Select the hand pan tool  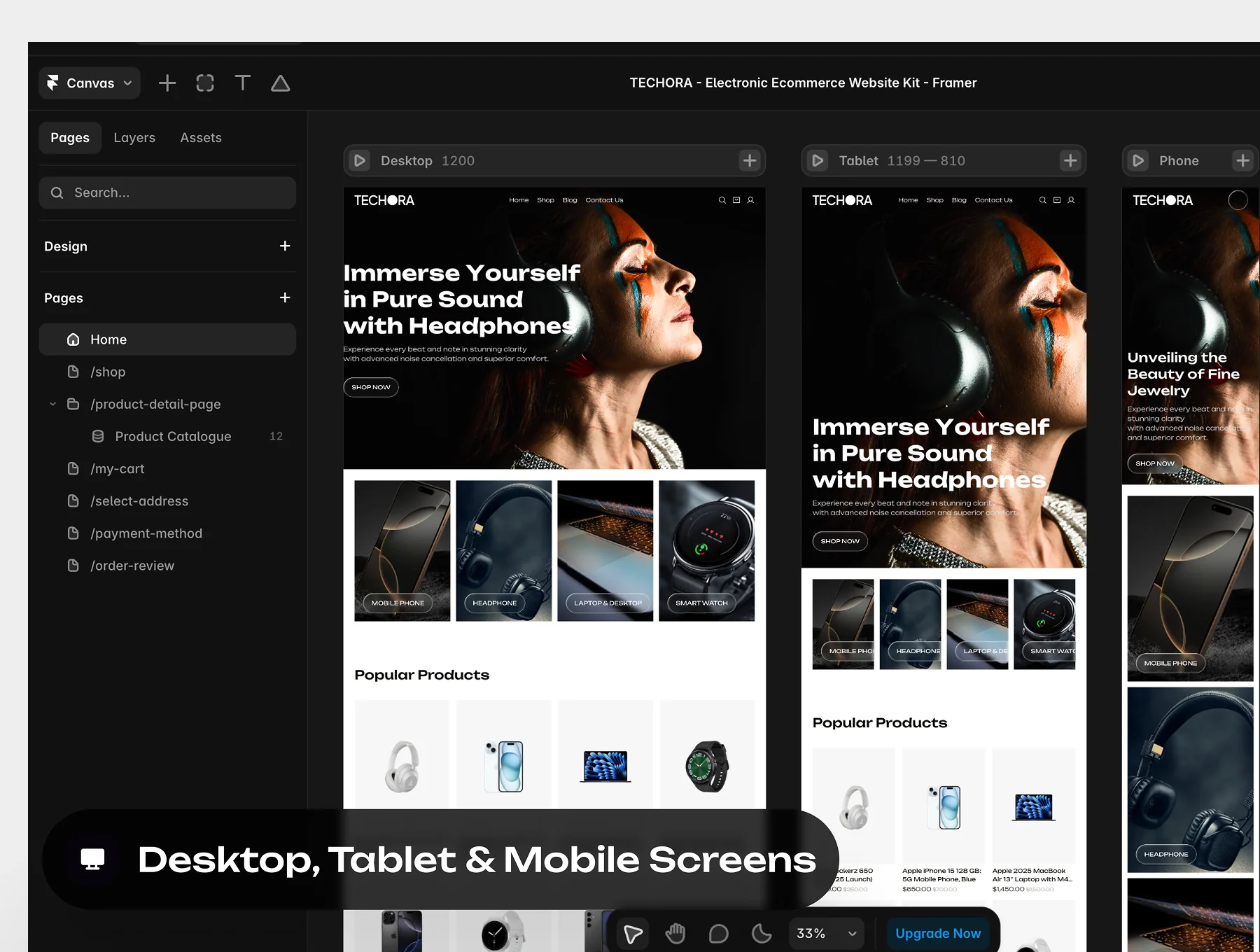point(675,934)
